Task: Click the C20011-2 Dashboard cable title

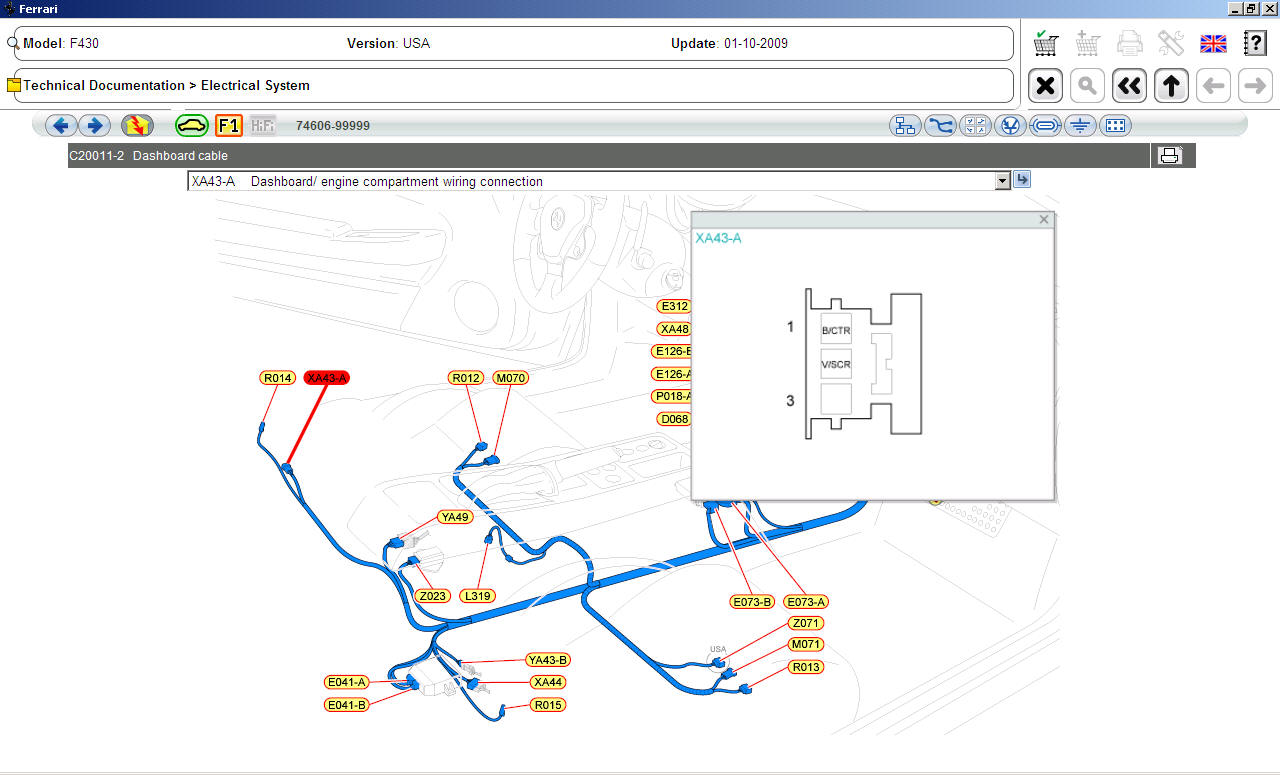Action: click(x=148, y=156)
